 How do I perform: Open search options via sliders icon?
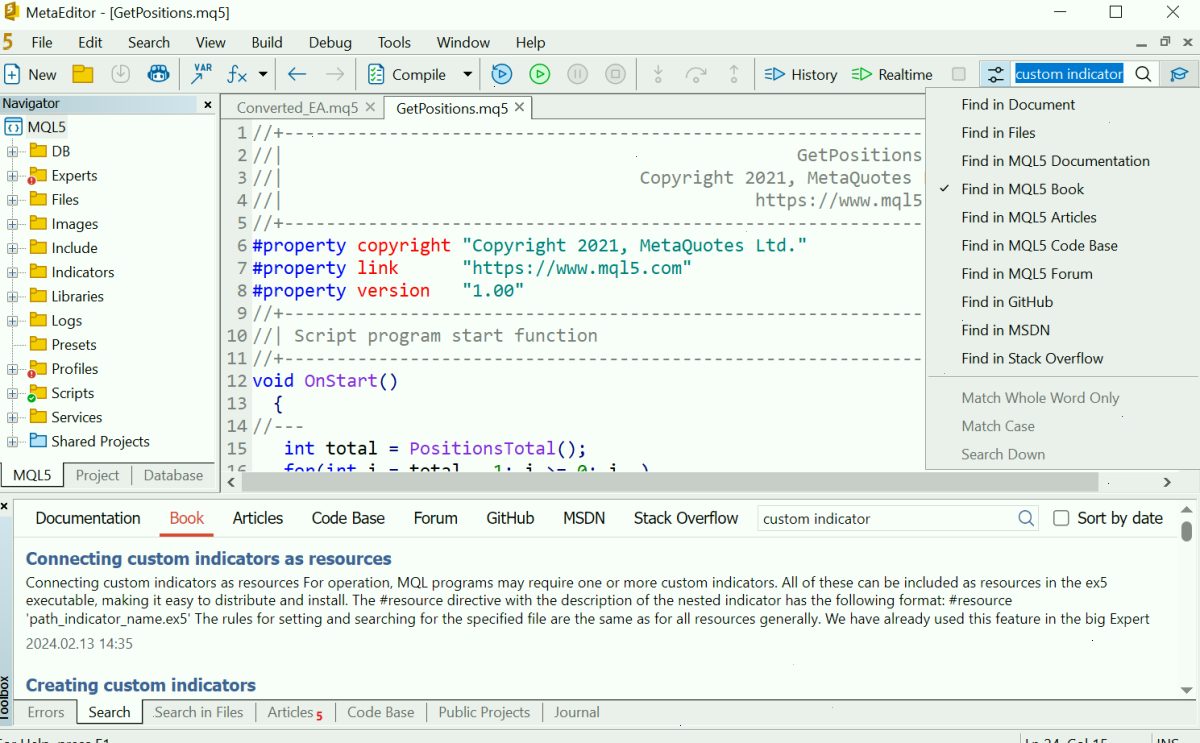tap(995, 74)
